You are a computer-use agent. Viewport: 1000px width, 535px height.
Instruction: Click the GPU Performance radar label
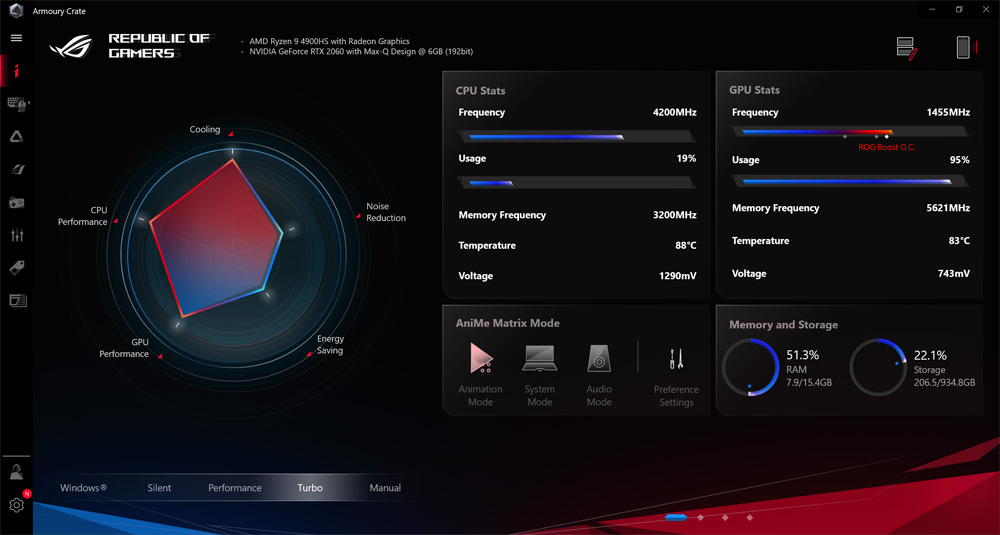[x=124, y=348]
